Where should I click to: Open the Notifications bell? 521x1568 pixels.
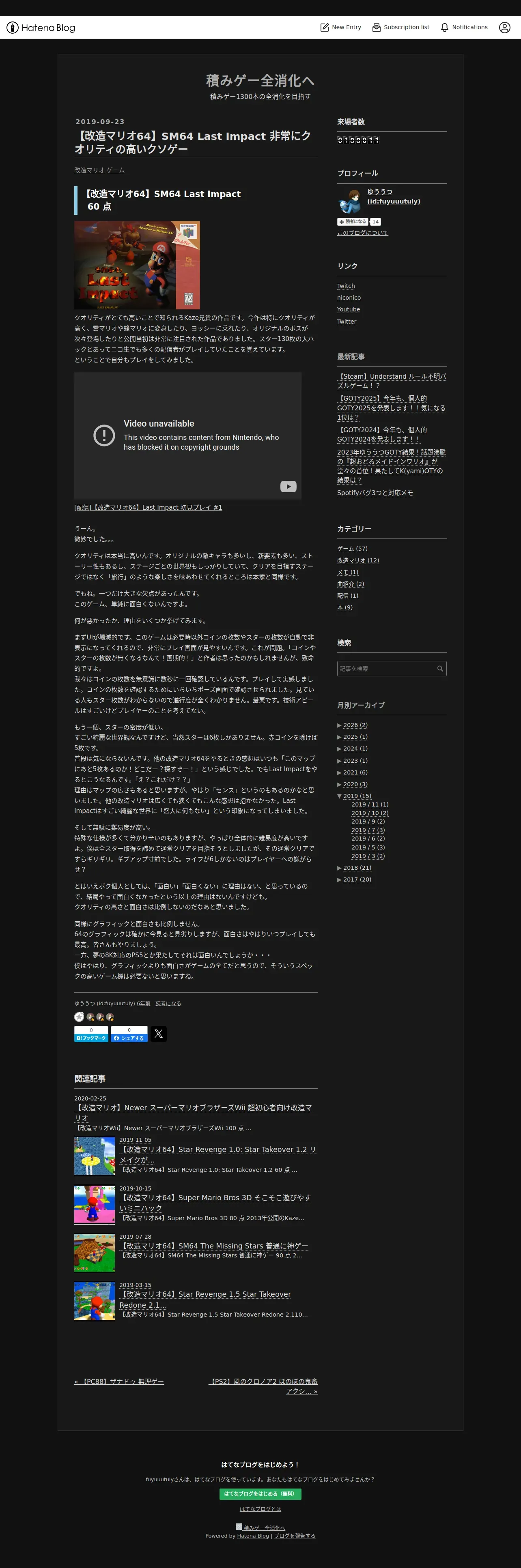[464, 28]
